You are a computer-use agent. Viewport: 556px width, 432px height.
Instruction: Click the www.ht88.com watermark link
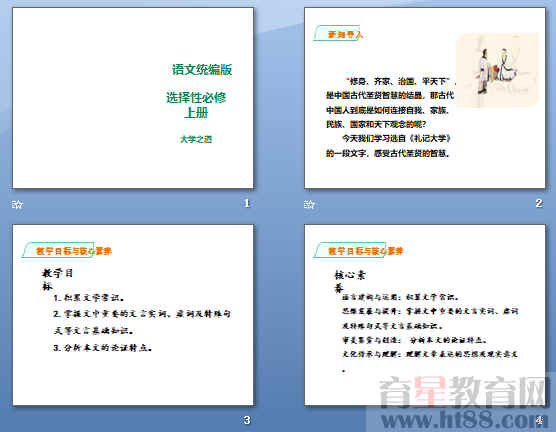pos(464,420)
